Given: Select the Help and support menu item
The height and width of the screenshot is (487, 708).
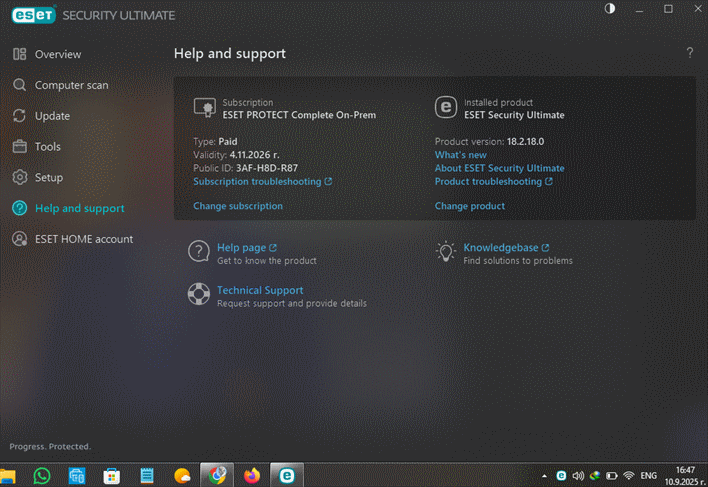Looking at the screenshot, I should click(79, 208).
